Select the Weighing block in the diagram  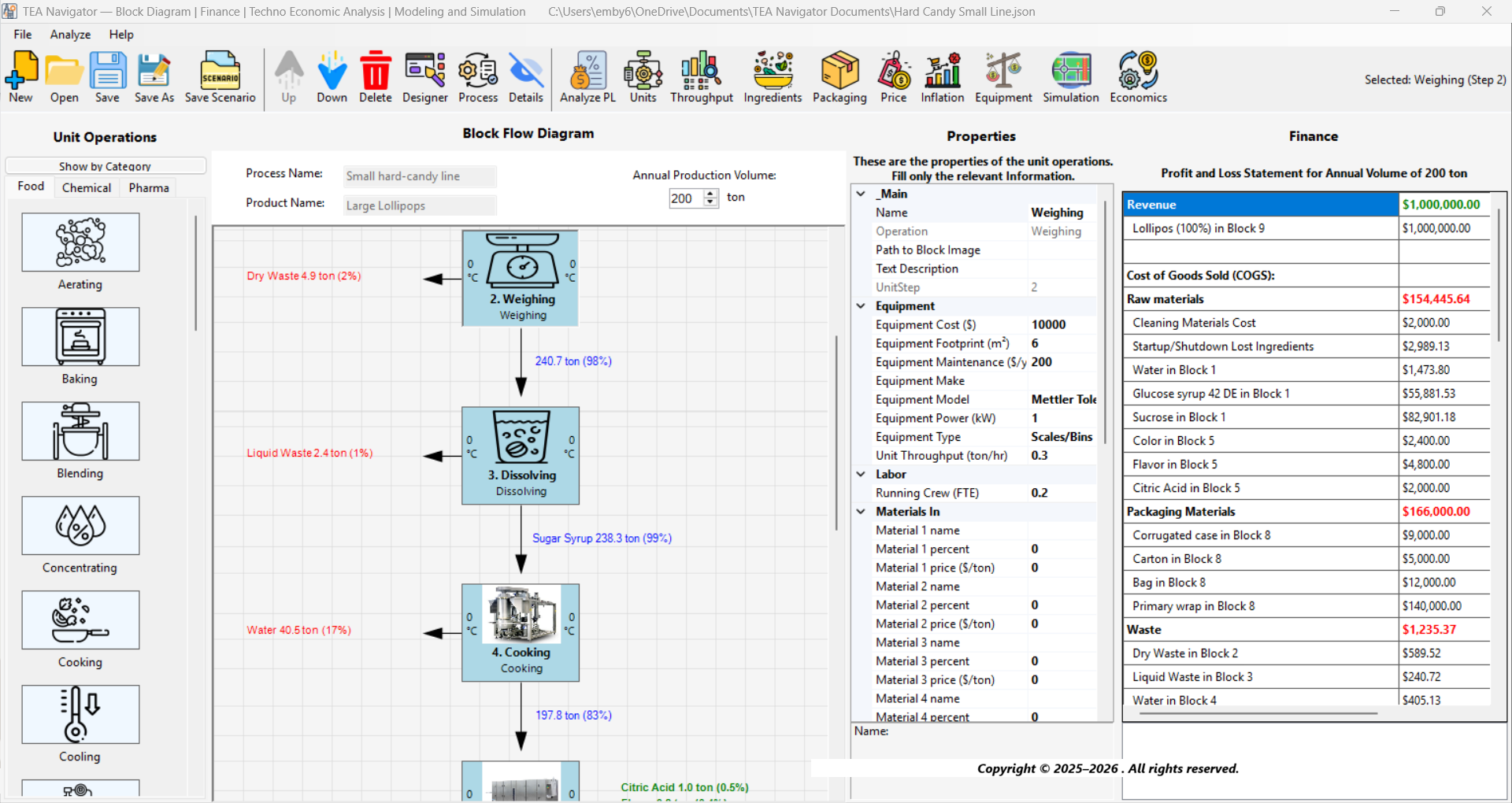[520, 277]
